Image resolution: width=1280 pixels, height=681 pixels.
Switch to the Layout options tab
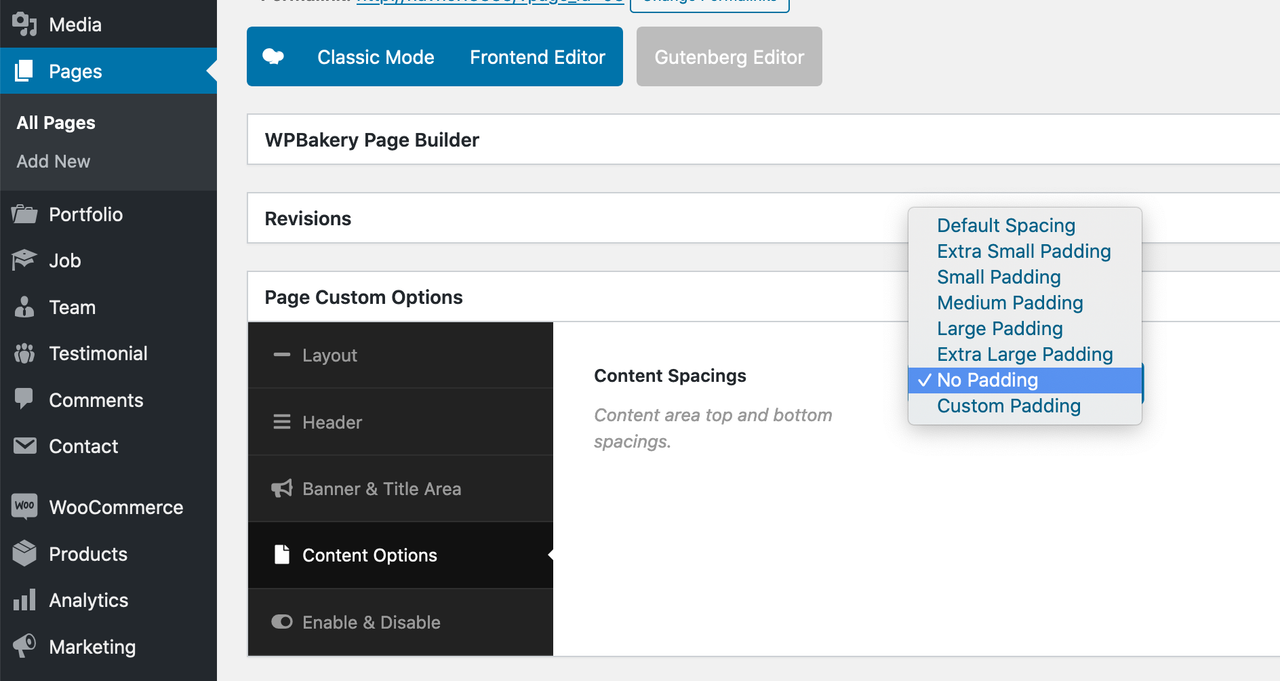400,355
